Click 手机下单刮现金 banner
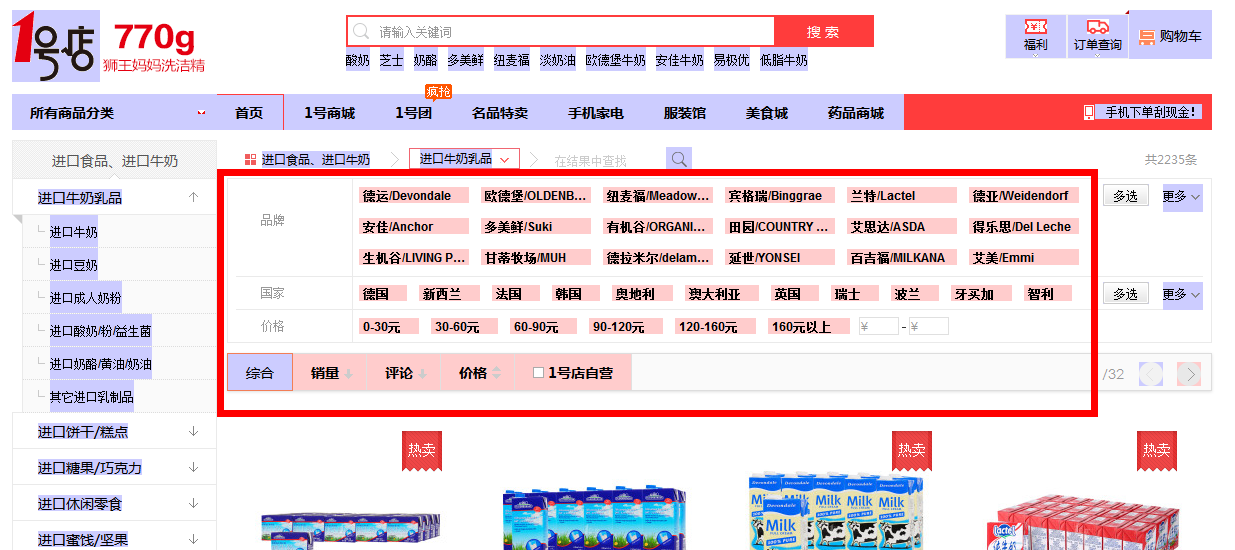The width and height of the screenshot is (1235, 550). pos(1150,112)
